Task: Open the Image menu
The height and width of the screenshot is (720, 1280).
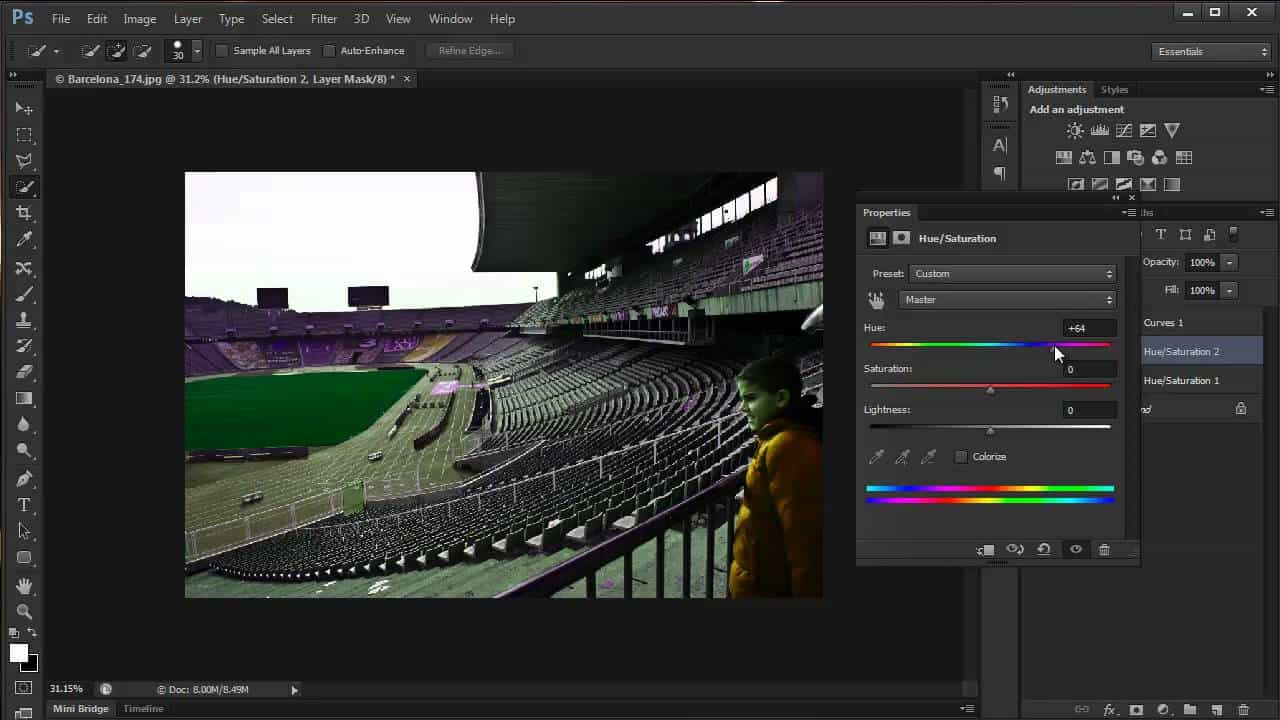Action: [x=139, y=19]
